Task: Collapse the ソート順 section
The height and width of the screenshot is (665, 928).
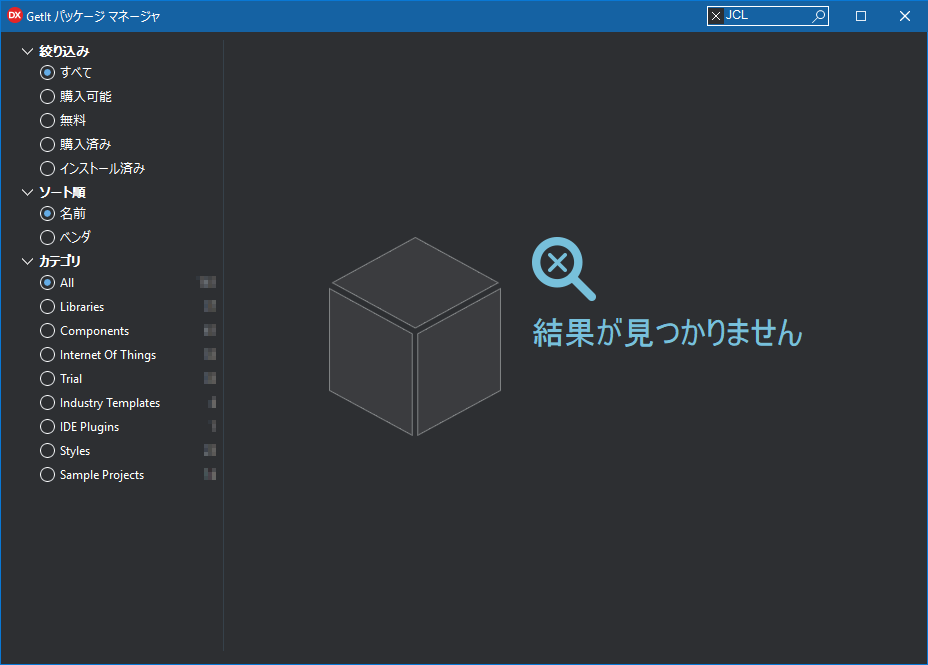Action: (27, 191)
